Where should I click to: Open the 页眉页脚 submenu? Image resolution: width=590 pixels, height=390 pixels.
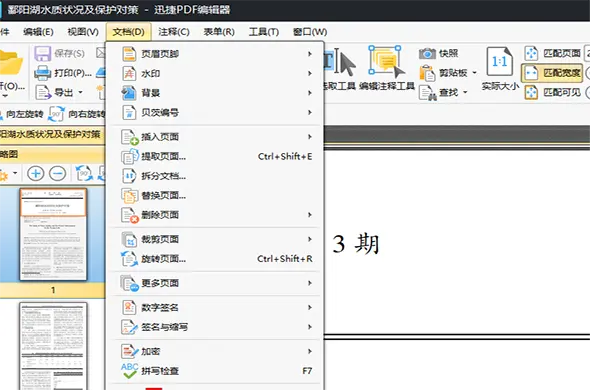[215, 54]
